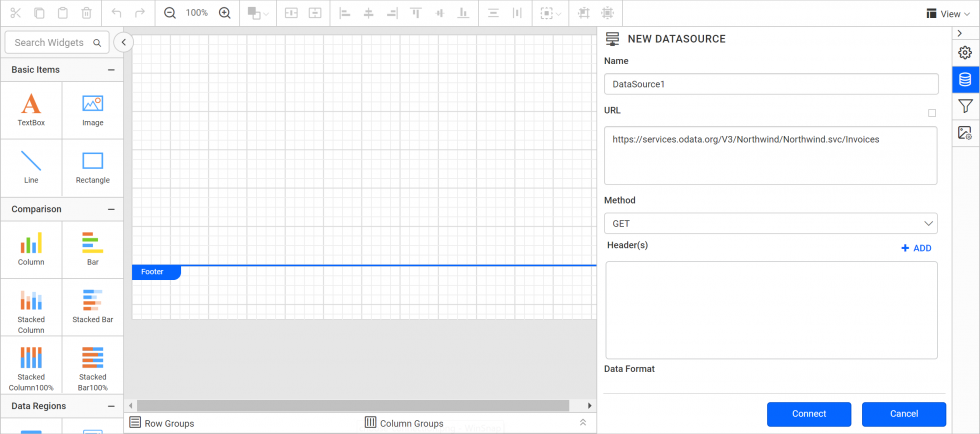Align selected items to right

[392, 13]
